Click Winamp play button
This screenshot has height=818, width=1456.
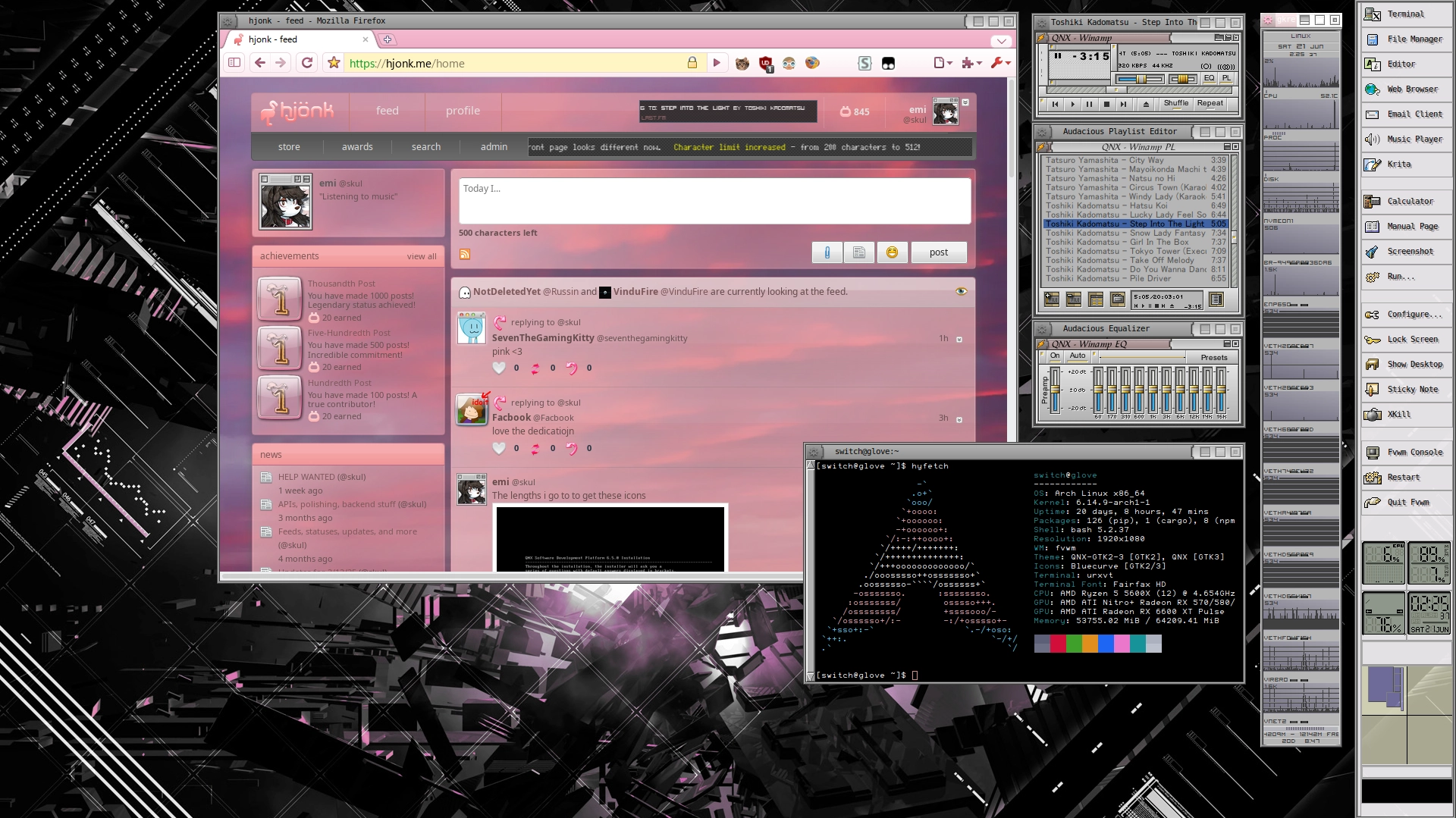(x=1072, y=105)
